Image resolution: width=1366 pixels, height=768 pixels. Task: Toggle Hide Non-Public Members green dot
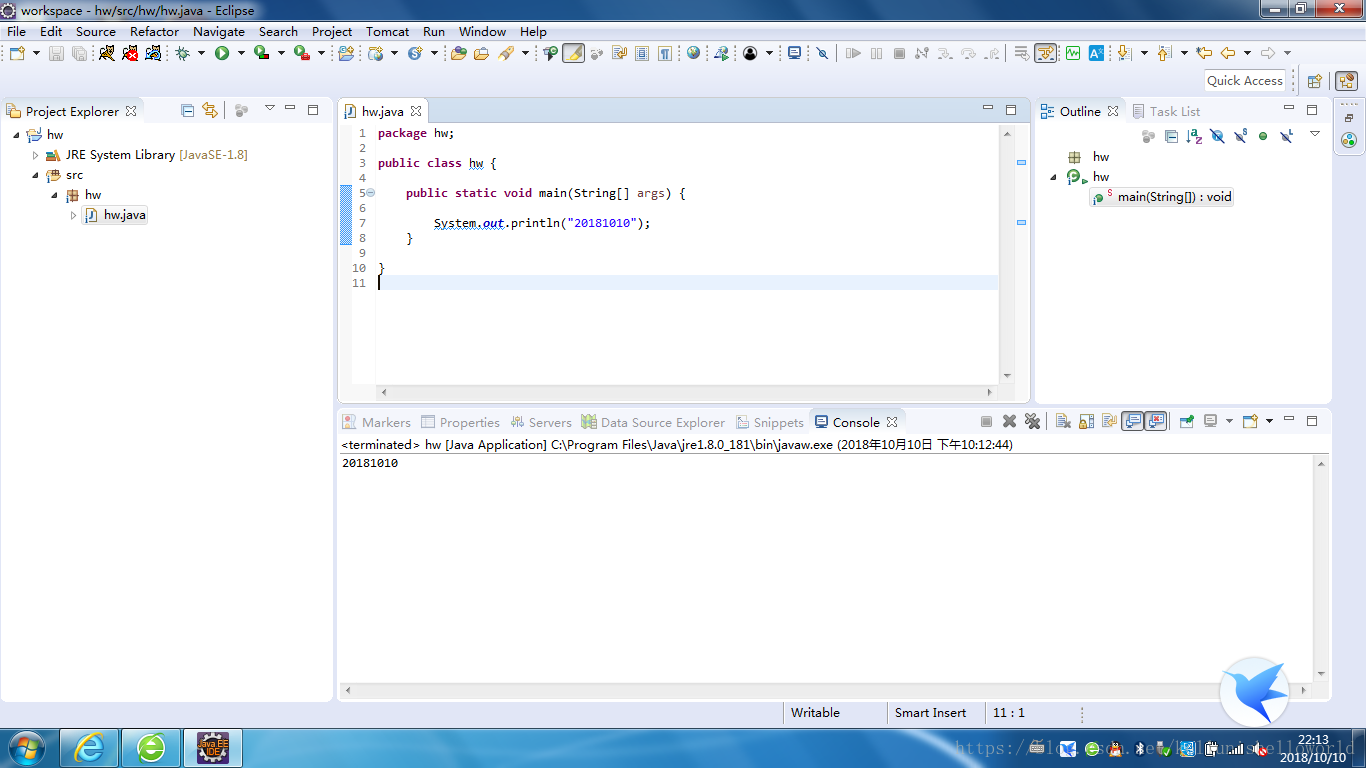click(1263, 136)
